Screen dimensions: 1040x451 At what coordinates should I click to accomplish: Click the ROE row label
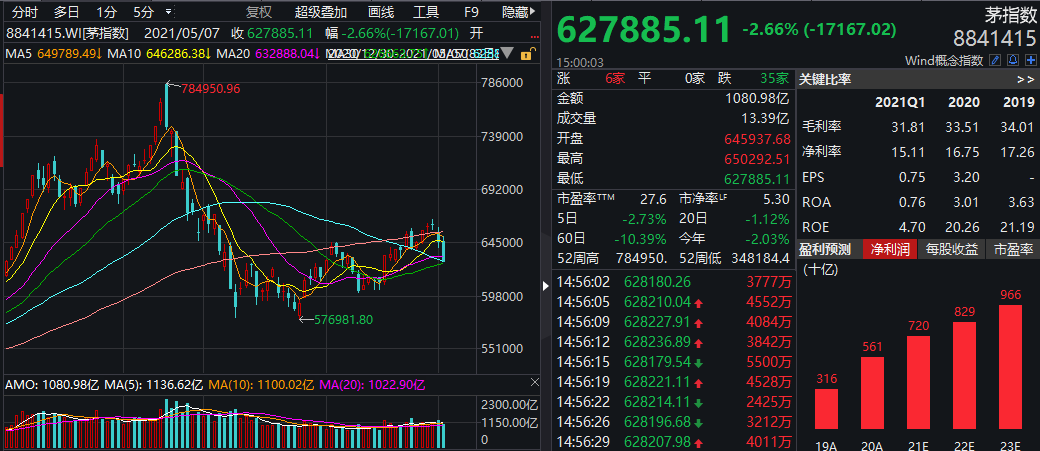817,226
